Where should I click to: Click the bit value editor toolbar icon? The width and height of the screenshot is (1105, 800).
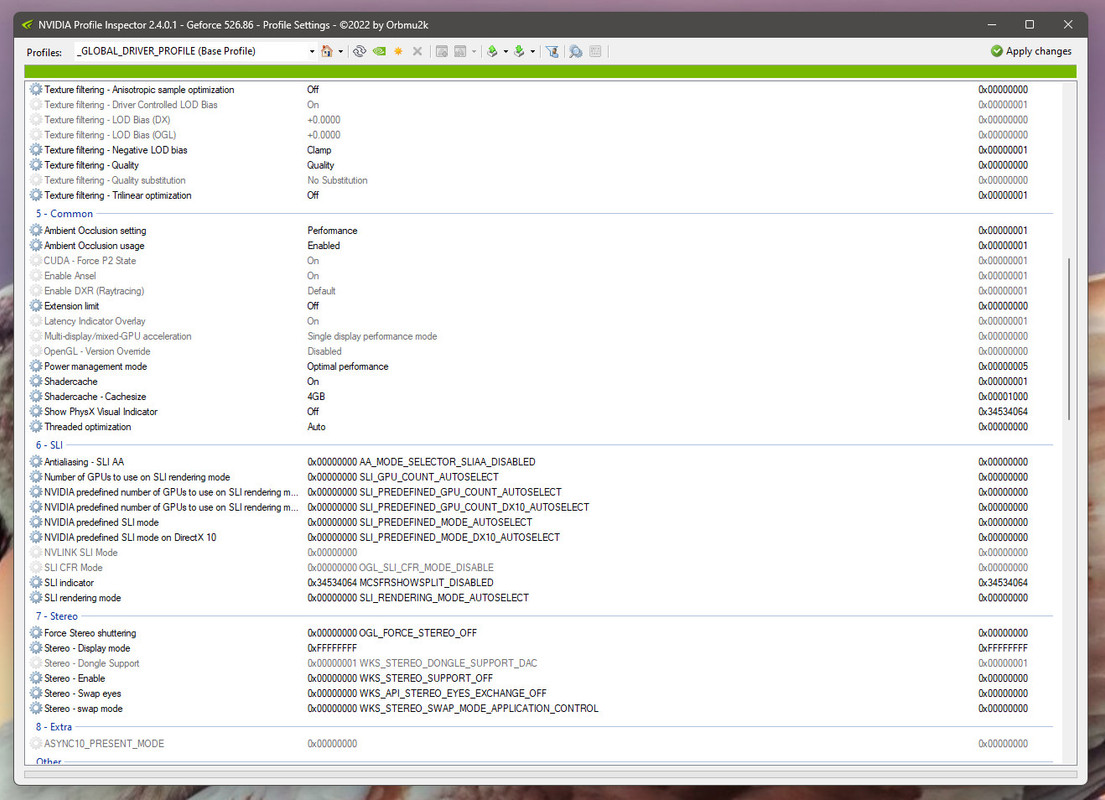tap(595, 51)
